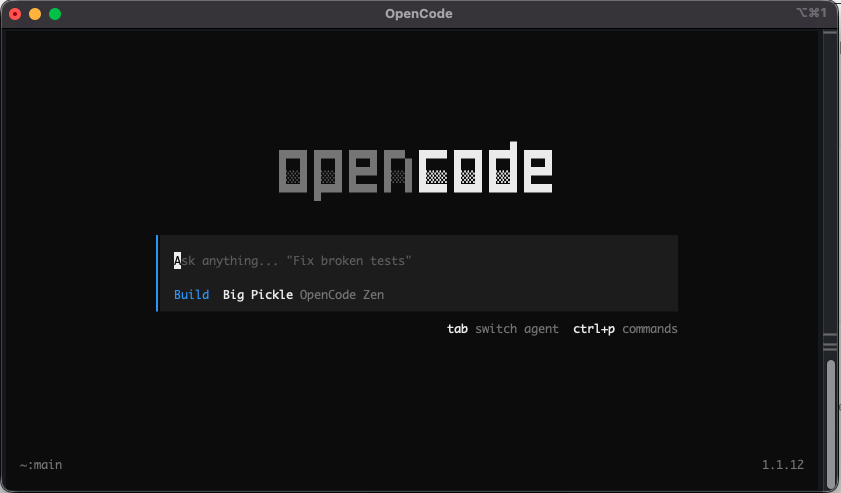
Task: Click the ~:main directory status text
Action: (41, 465)
